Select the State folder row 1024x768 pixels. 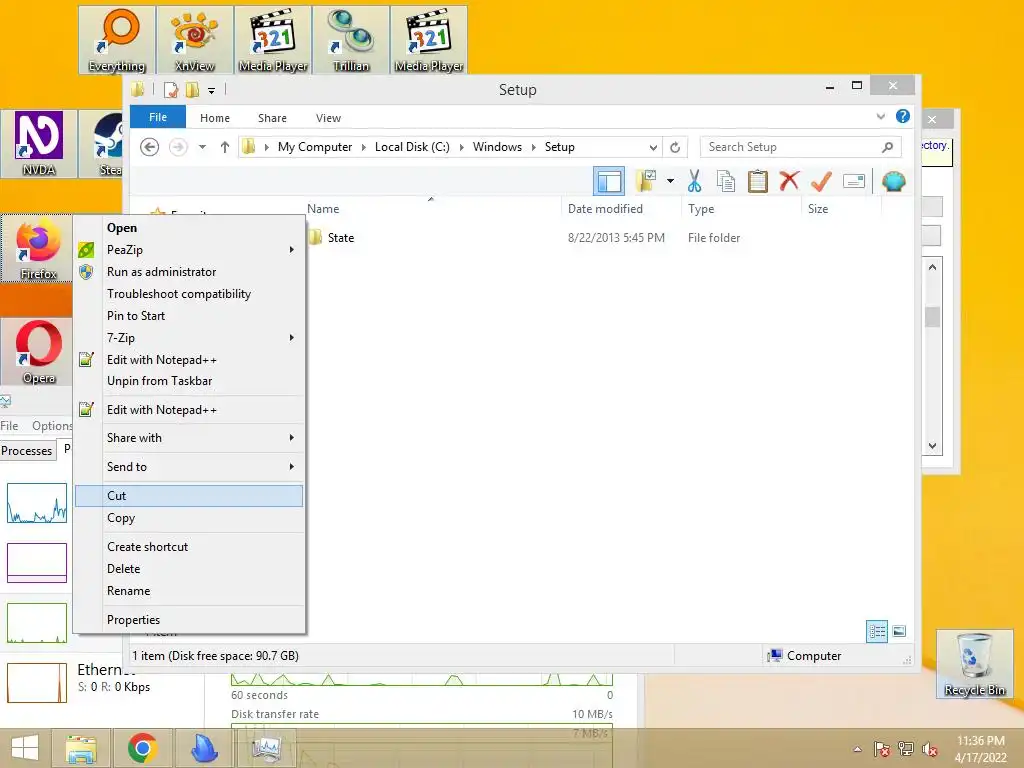(526, 238)
